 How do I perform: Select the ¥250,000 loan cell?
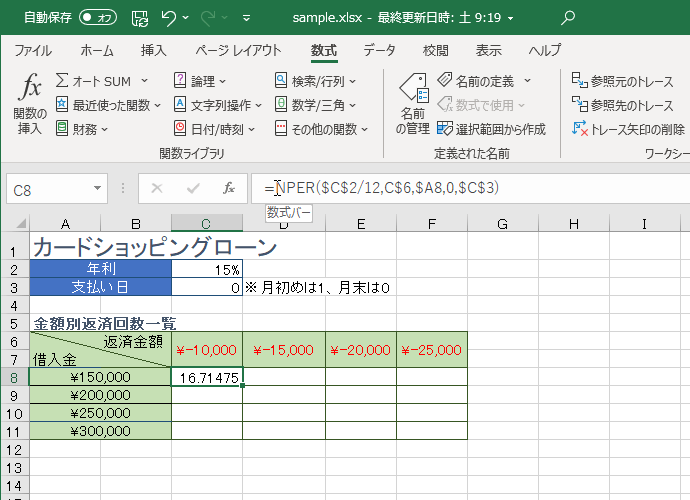click(x=100, y=413)
